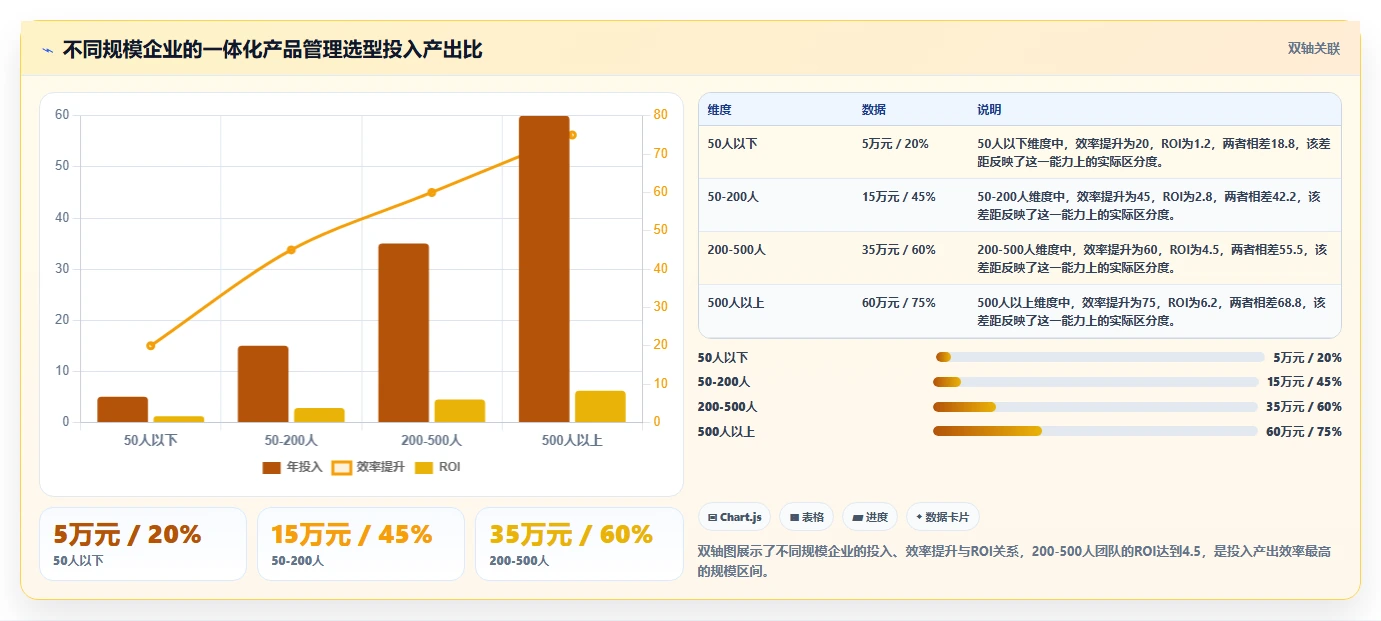1381x621 pixels.
Task: Click the 效率提升 line point at 500人以上
Action: click(x=572, y=135)
